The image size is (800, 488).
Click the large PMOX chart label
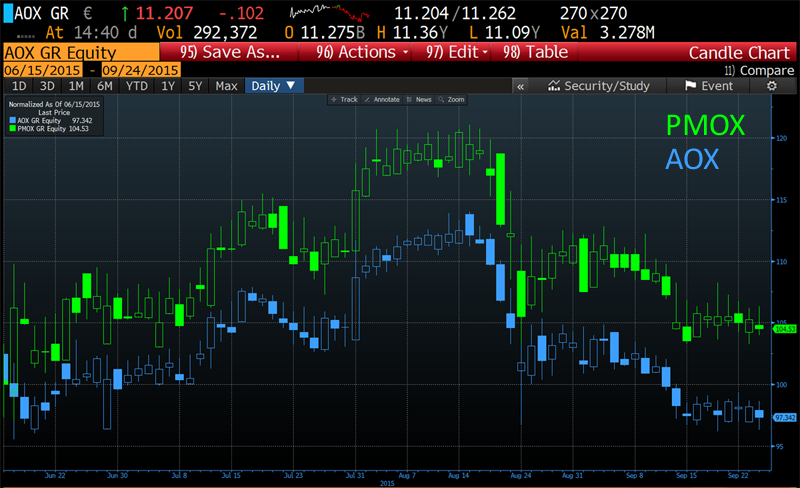(x=706, y=126)
